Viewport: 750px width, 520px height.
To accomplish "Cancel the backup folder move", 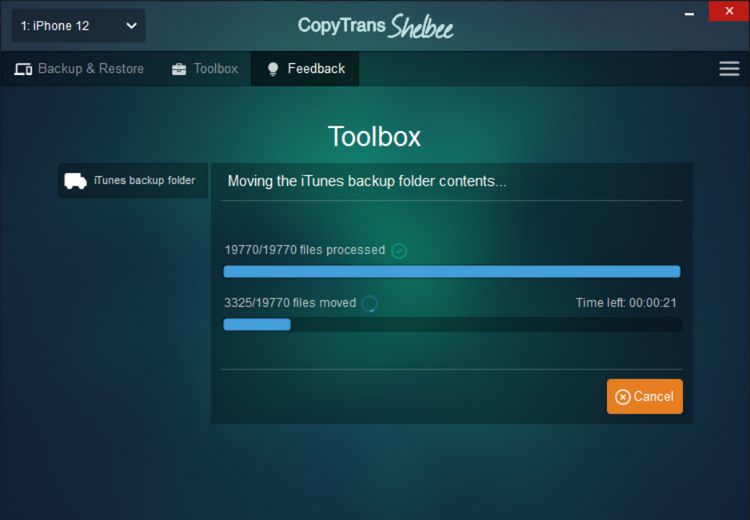I will tap(645, 397).
